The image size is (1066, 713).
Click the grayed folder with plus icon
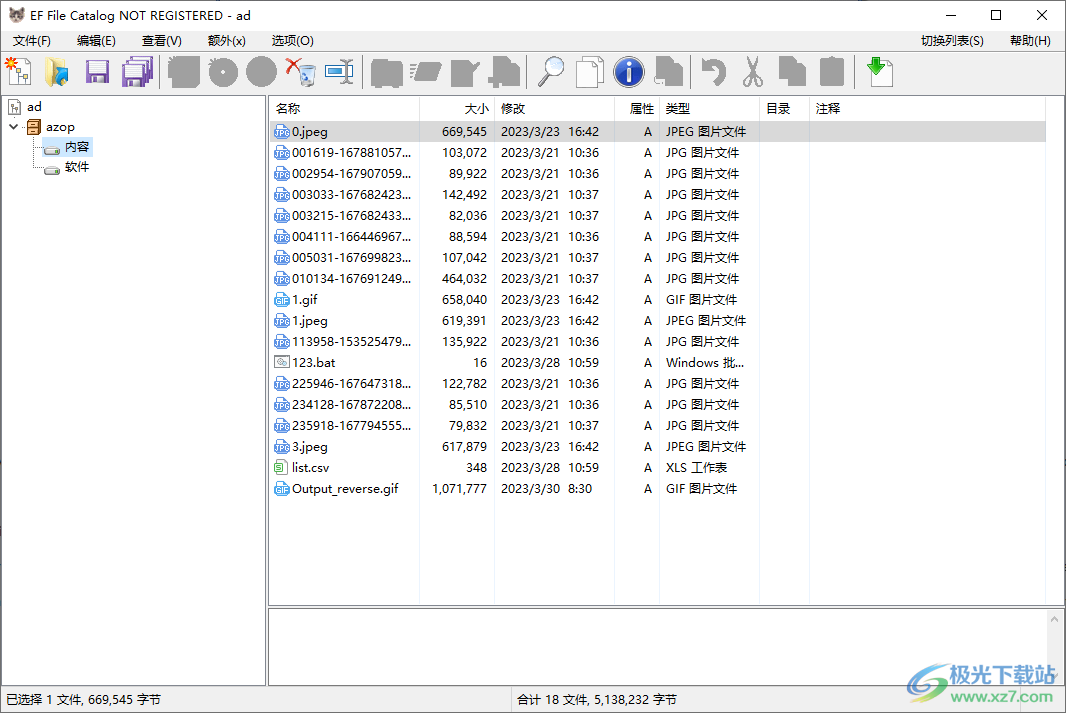coord(504,71)
